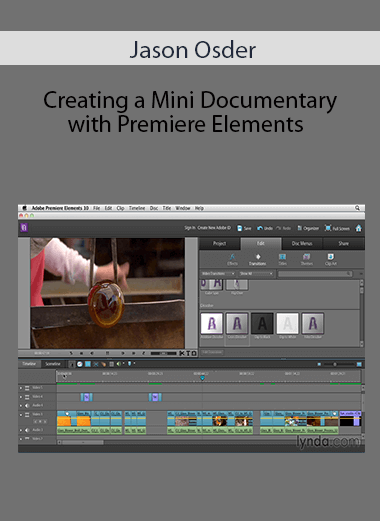Collapse the Video 3 track
The height and width of the screenshot is (521, 380).
click(x=21, y=415)
